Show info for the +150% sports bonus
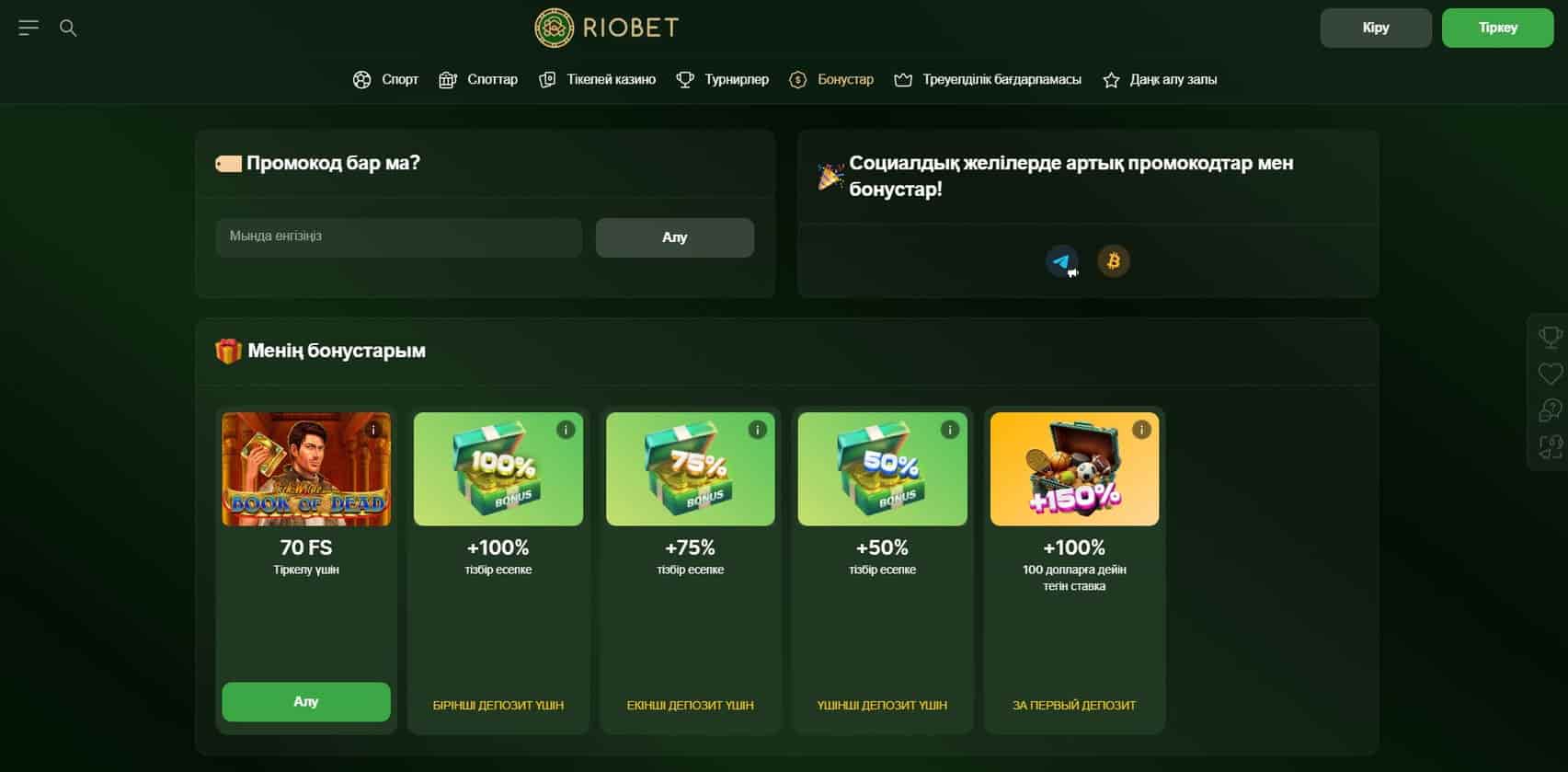The image size is (1568, 772). click(x=1141, y=430)
